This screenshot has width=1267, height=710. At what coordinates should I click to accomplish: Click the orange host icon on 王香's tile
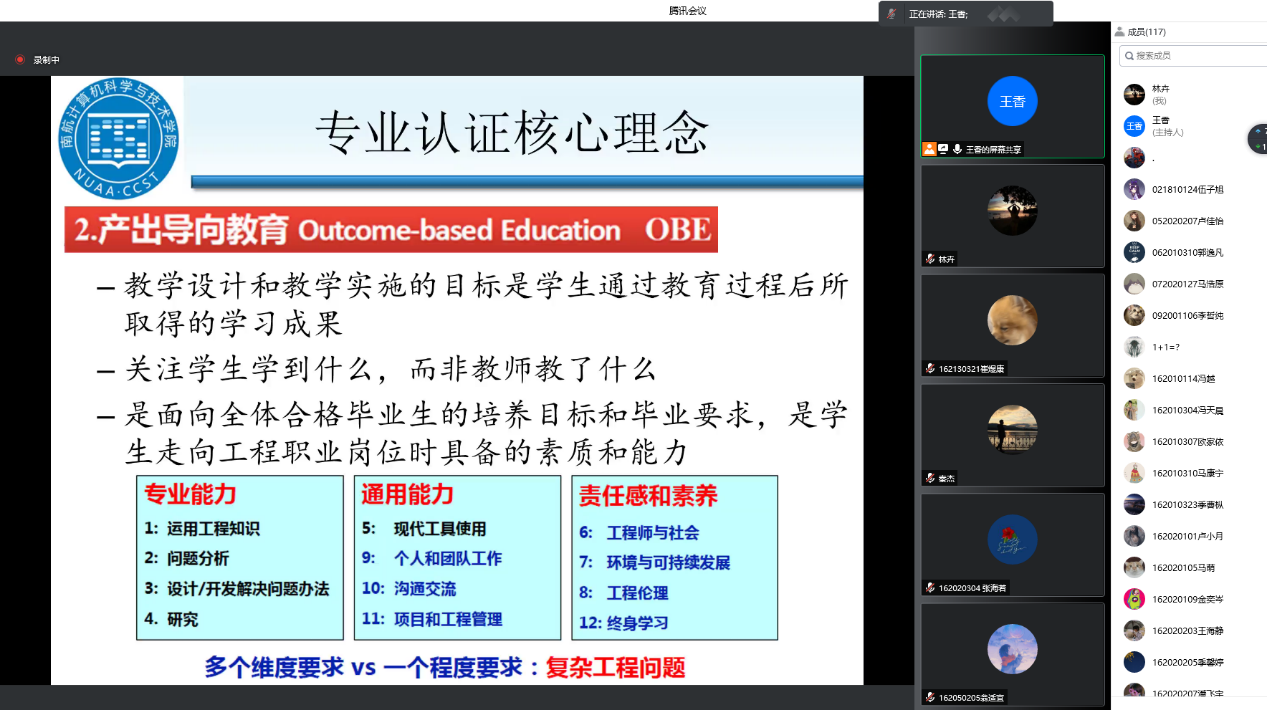pyautogui.click(x=929, y=149)
